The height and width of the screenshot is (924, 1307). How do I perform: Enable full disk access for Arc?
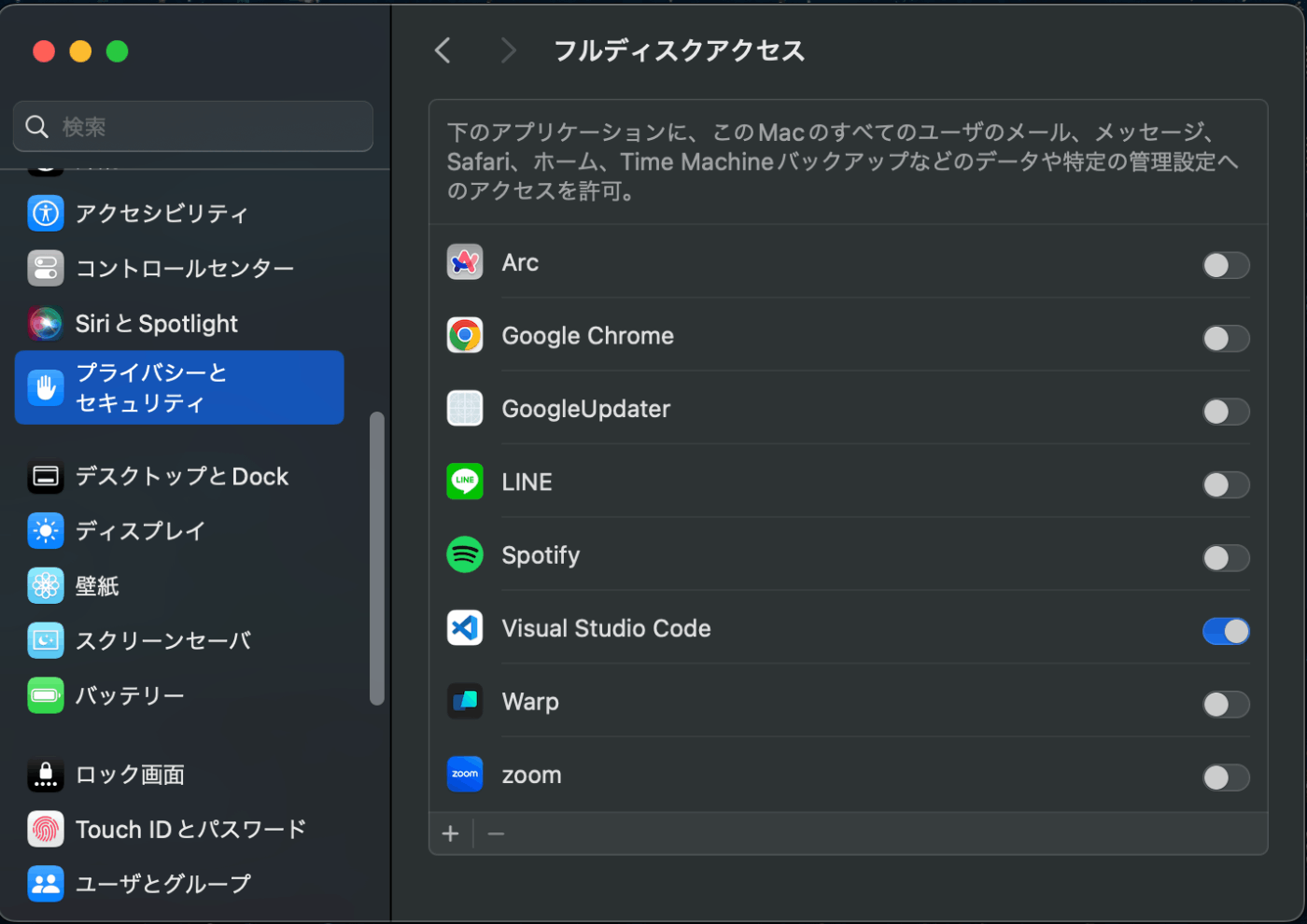[x=1226, y=265]
